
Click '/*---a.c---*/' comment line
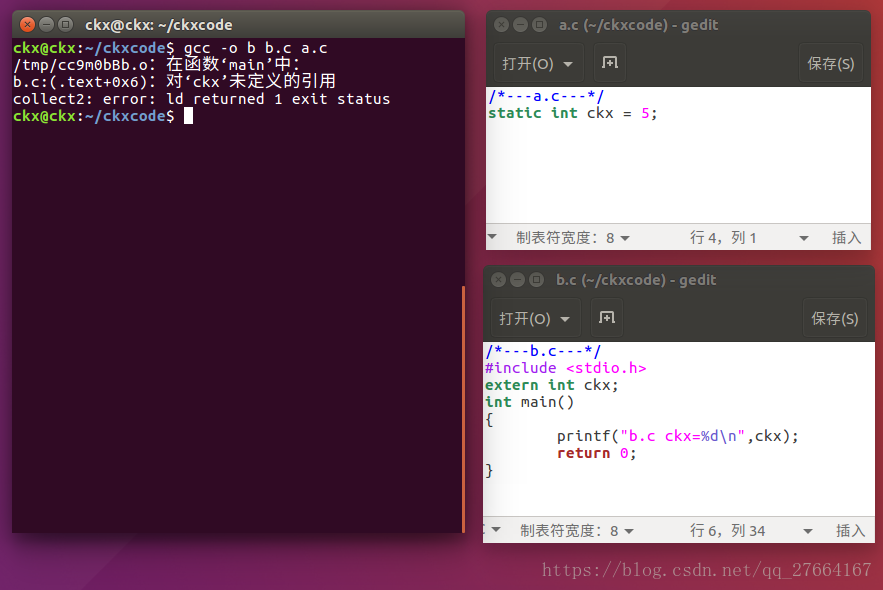tap(546, 96)
